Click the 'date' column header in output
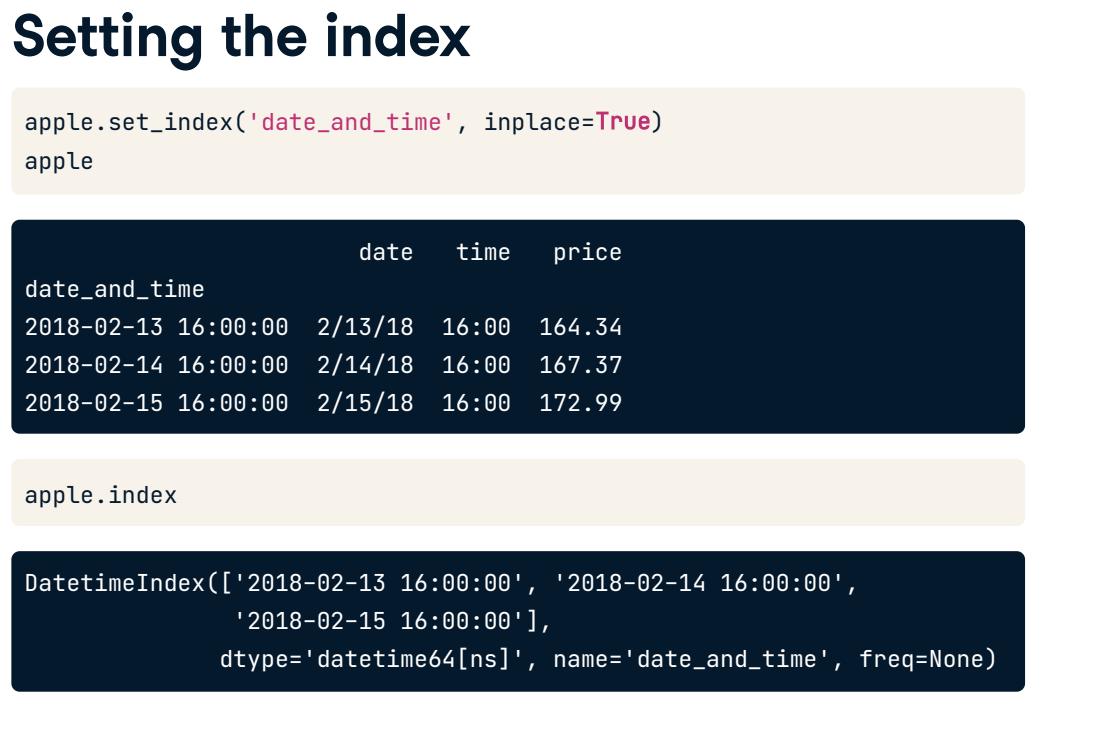The width and height of the screenshot is (1095, 736). tap(386, 252)
